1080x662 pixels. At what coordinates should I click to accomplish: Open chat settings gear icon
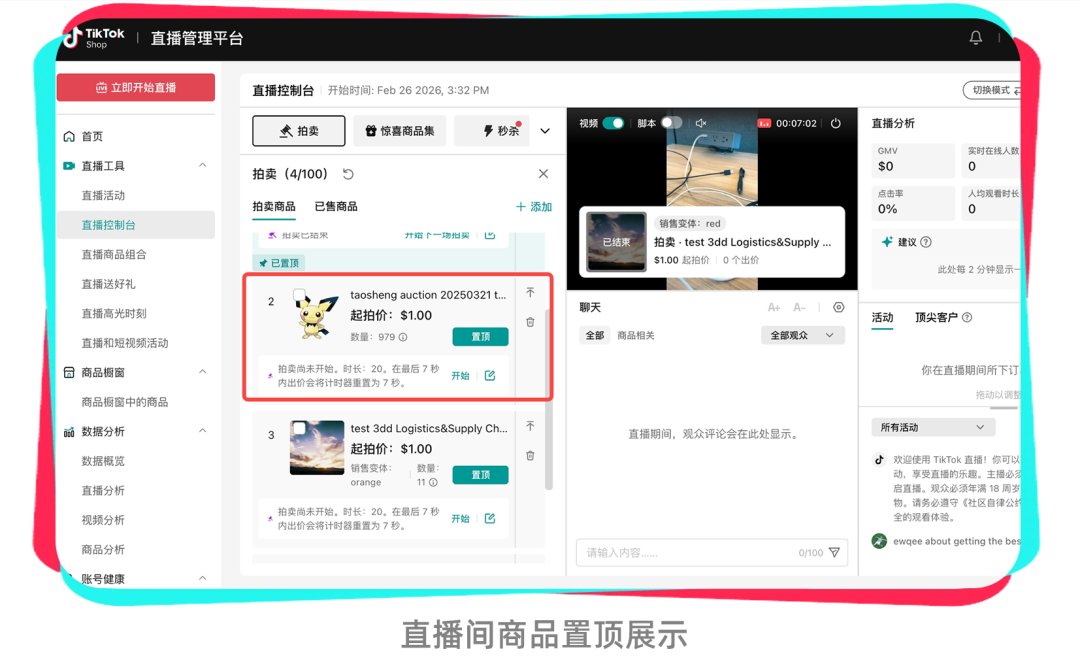coord(838,308)
